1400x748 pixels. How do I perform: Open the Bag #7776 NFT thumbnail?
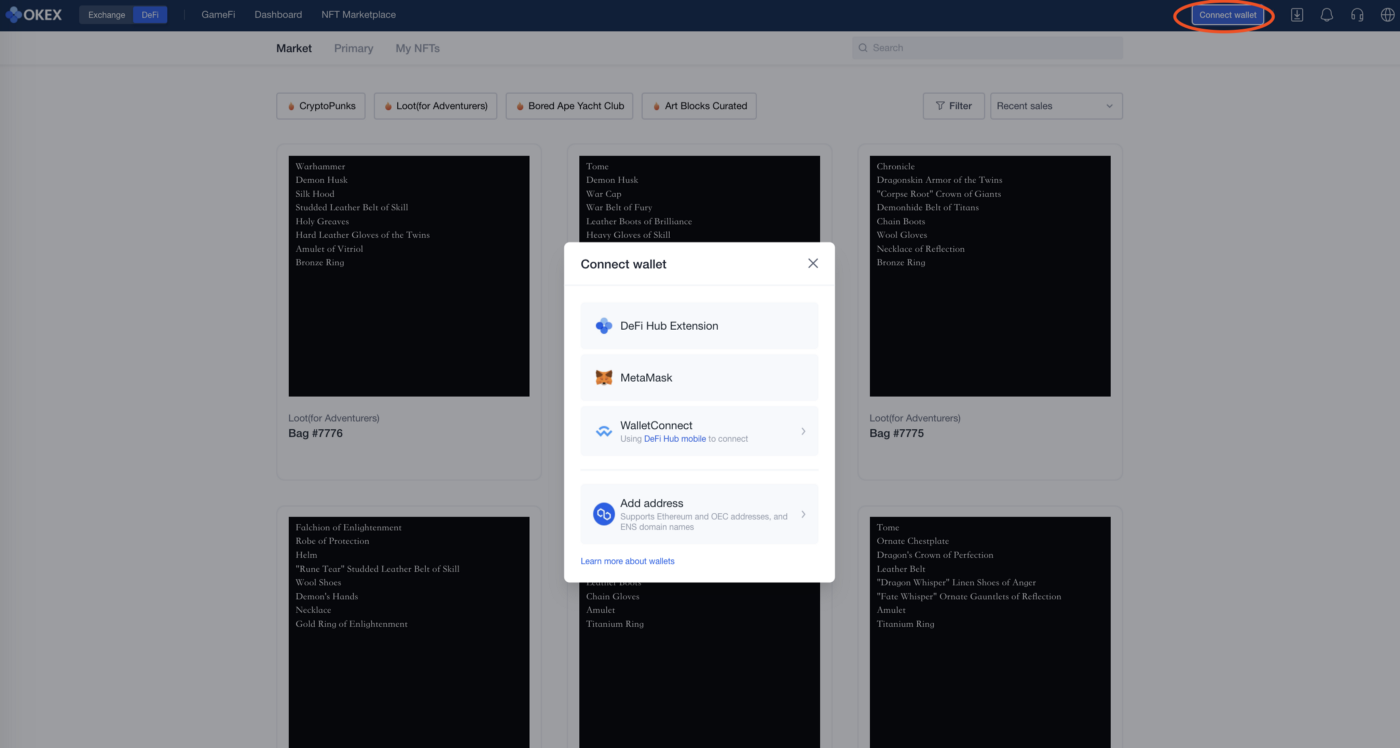tap(409, 276)
